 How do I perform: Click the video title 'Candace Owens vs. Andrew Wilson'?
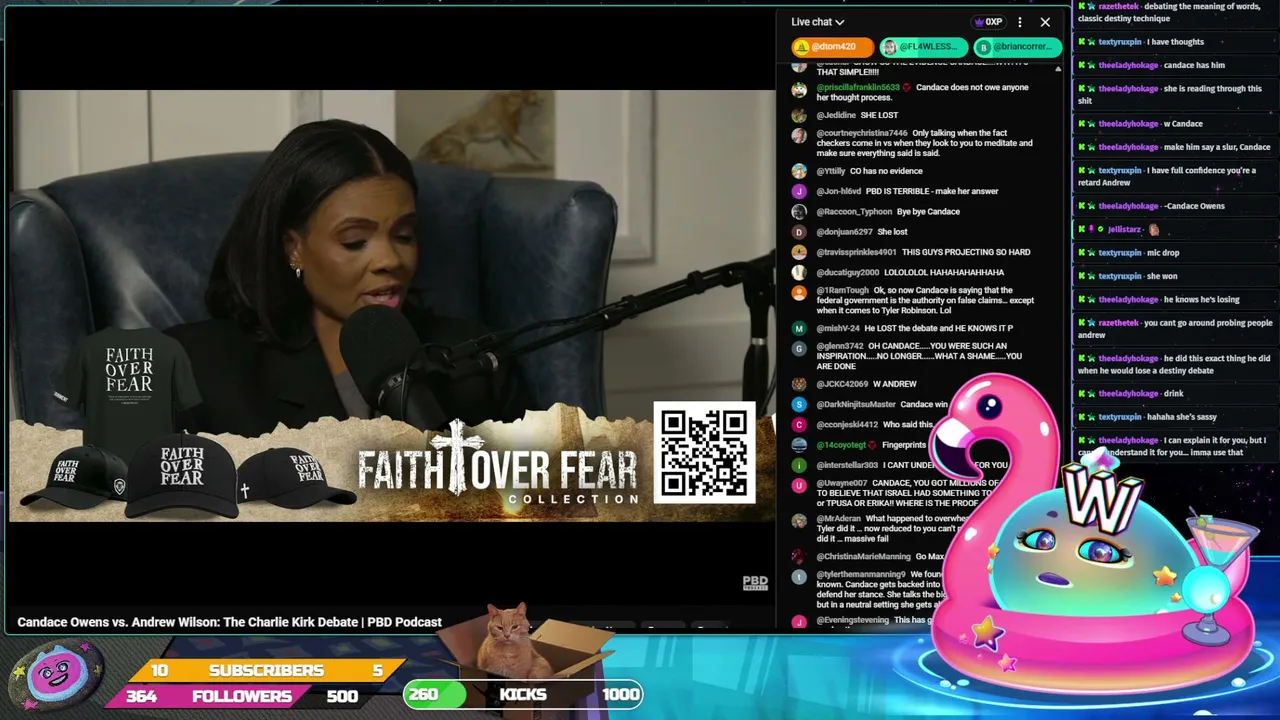click(229, 622)
